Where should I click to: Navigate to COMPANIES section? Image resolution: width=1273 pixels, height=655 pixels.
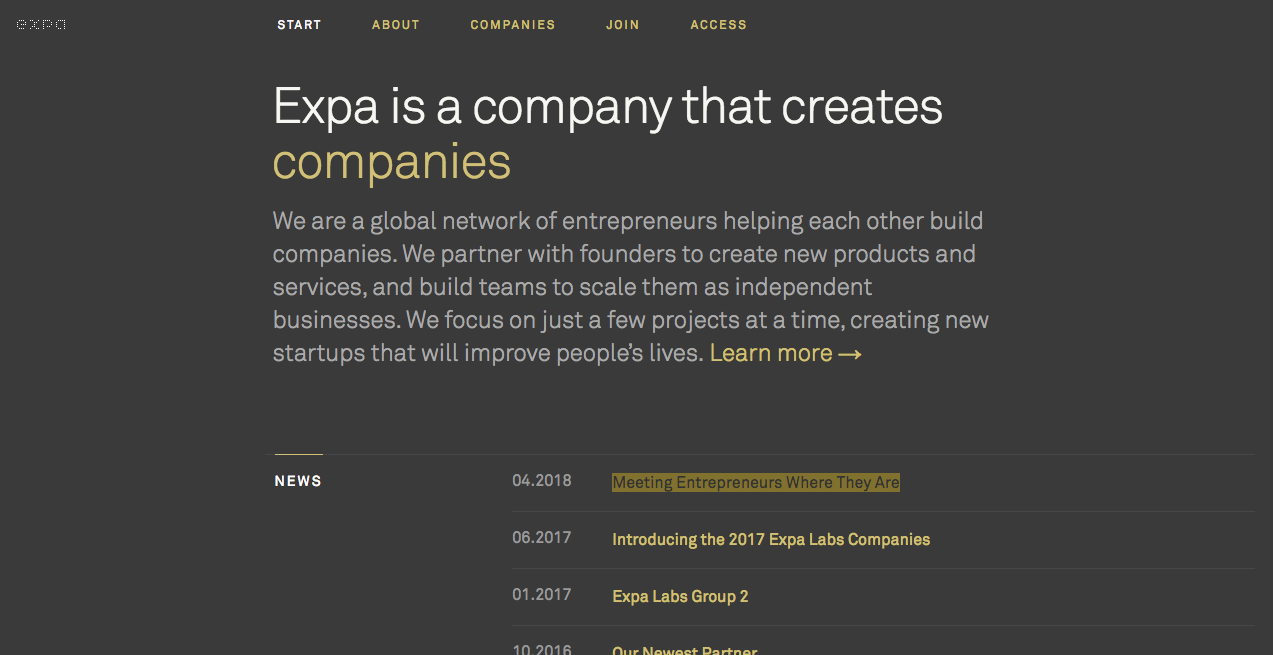coord(513,25)
